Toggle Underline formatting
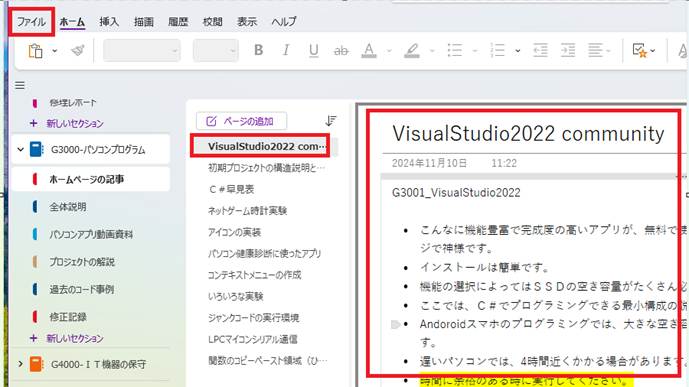 [313, 51]
